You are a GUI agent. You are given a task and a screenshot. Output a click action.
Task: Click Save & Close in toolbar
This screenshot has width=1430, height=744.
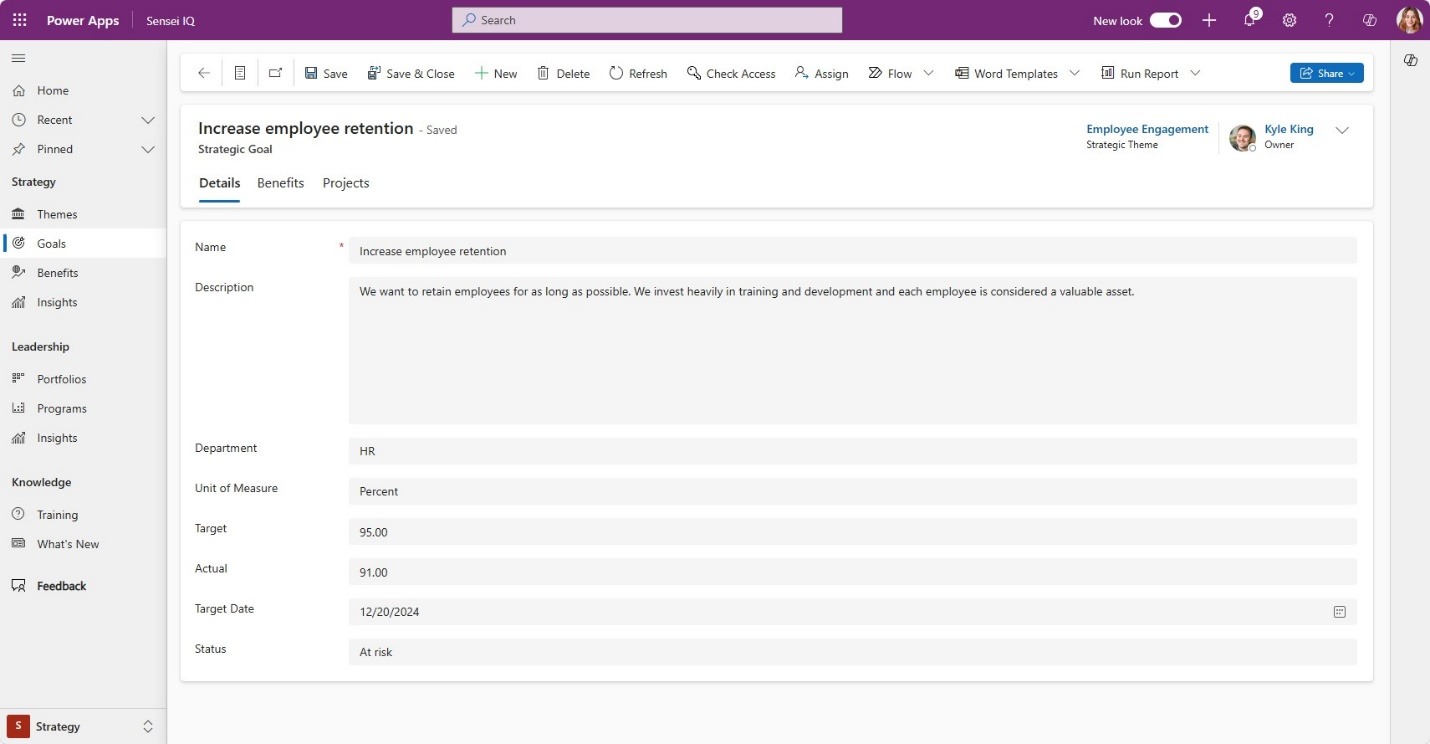411,73
